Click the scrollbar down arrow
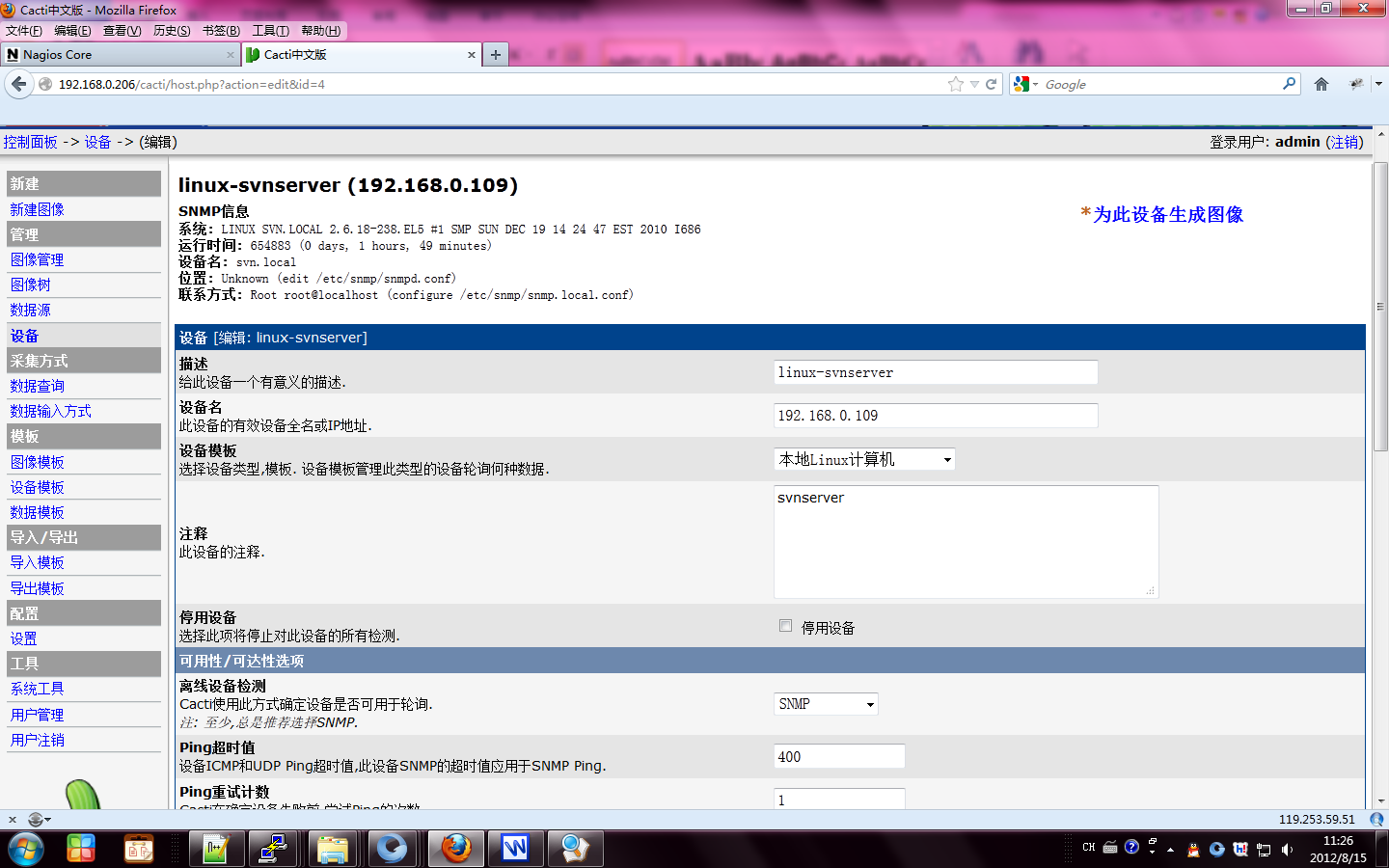Screen dimensions: 1389x868 point(1380,800)
